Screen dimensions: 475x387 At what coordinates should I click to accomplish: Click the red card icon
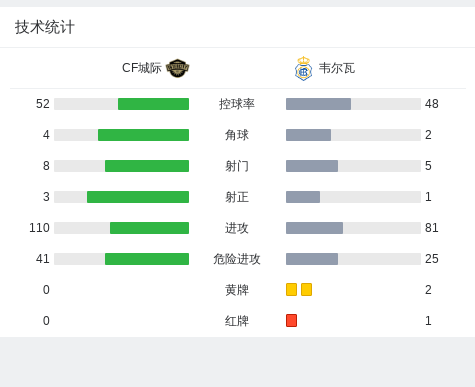[291, 321]
